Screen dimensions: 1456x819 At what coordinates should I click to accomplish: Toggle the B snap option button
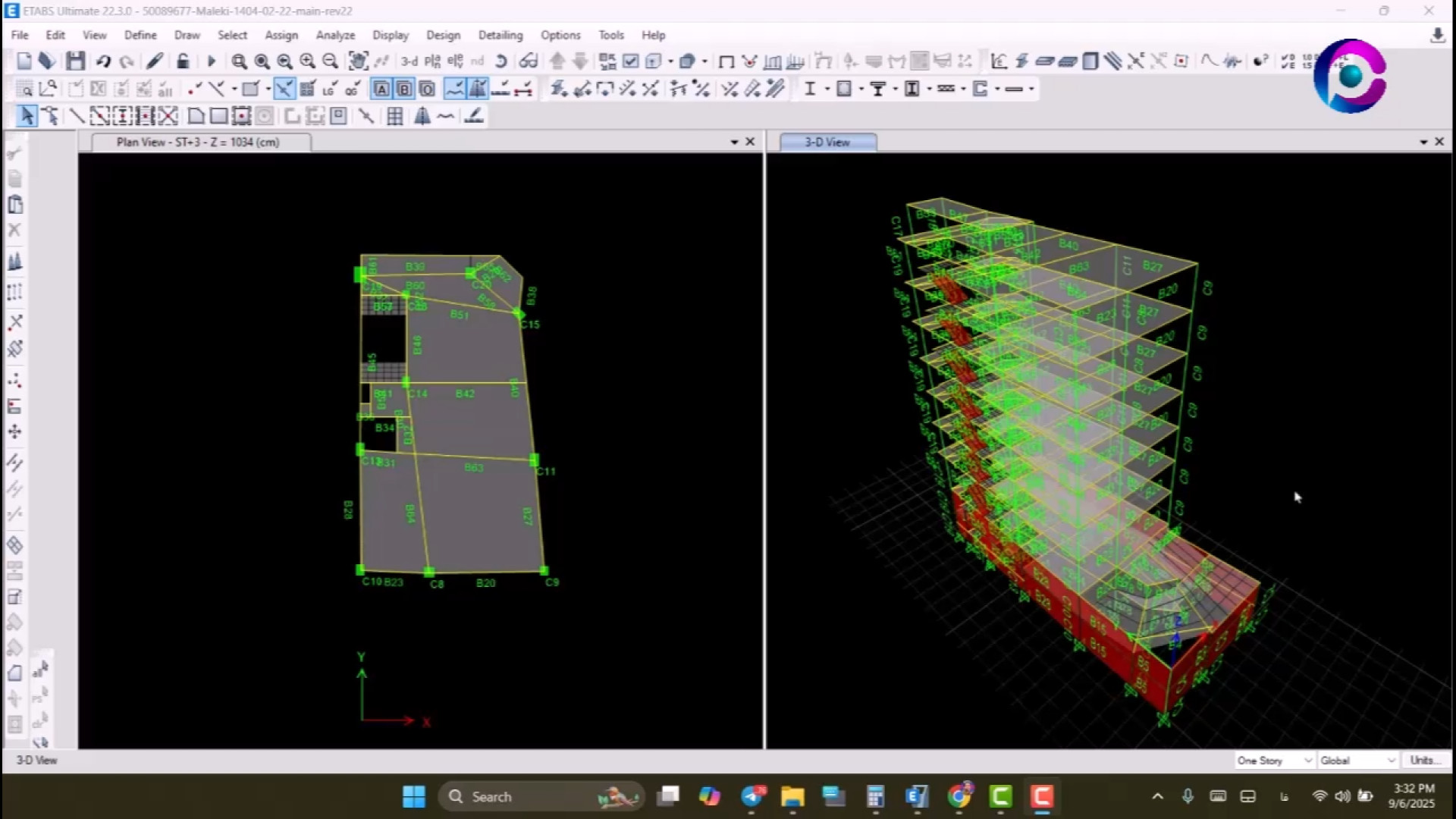tap(404, 89)
